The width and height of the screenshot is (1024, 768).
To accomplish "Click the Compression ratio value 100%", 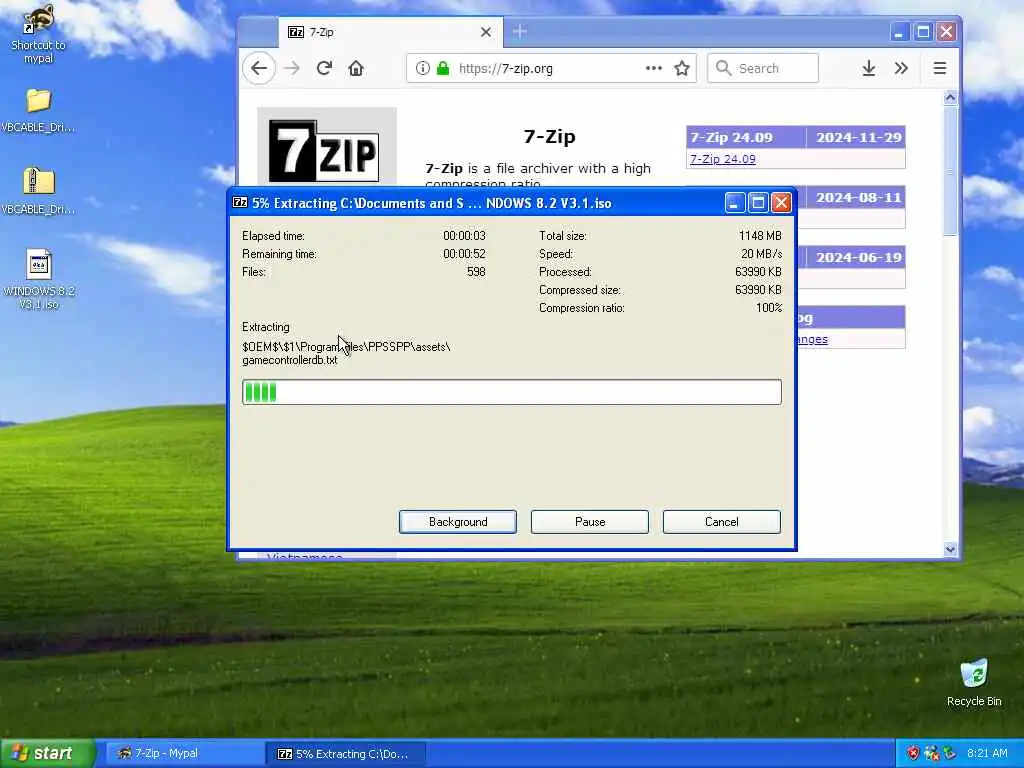I will (x=769, y=308).
